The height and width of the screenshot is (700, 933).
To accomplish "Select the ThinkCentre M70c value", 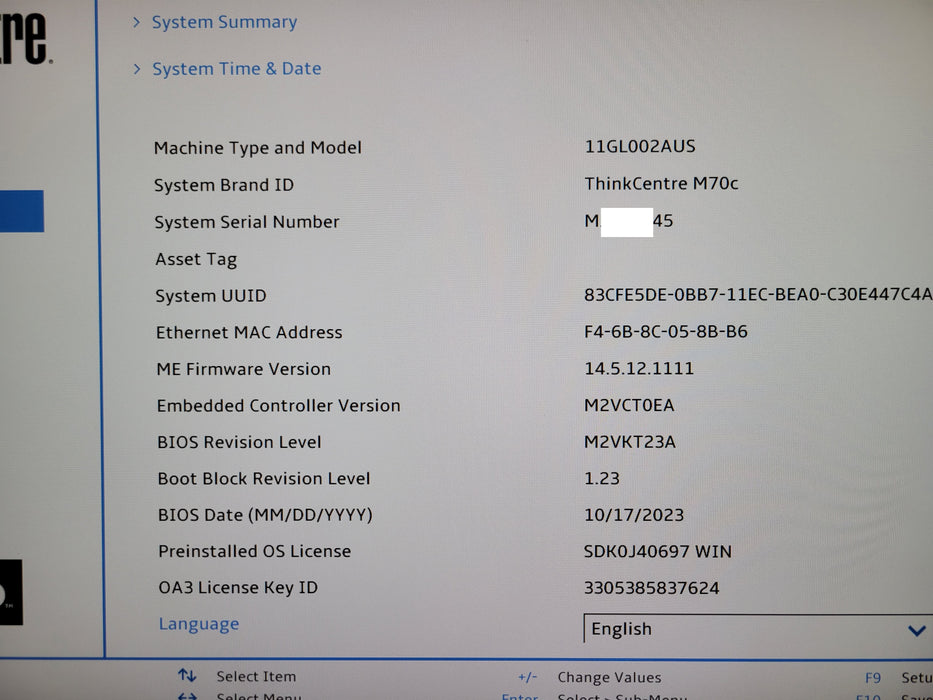I will (x=661, y=183).
